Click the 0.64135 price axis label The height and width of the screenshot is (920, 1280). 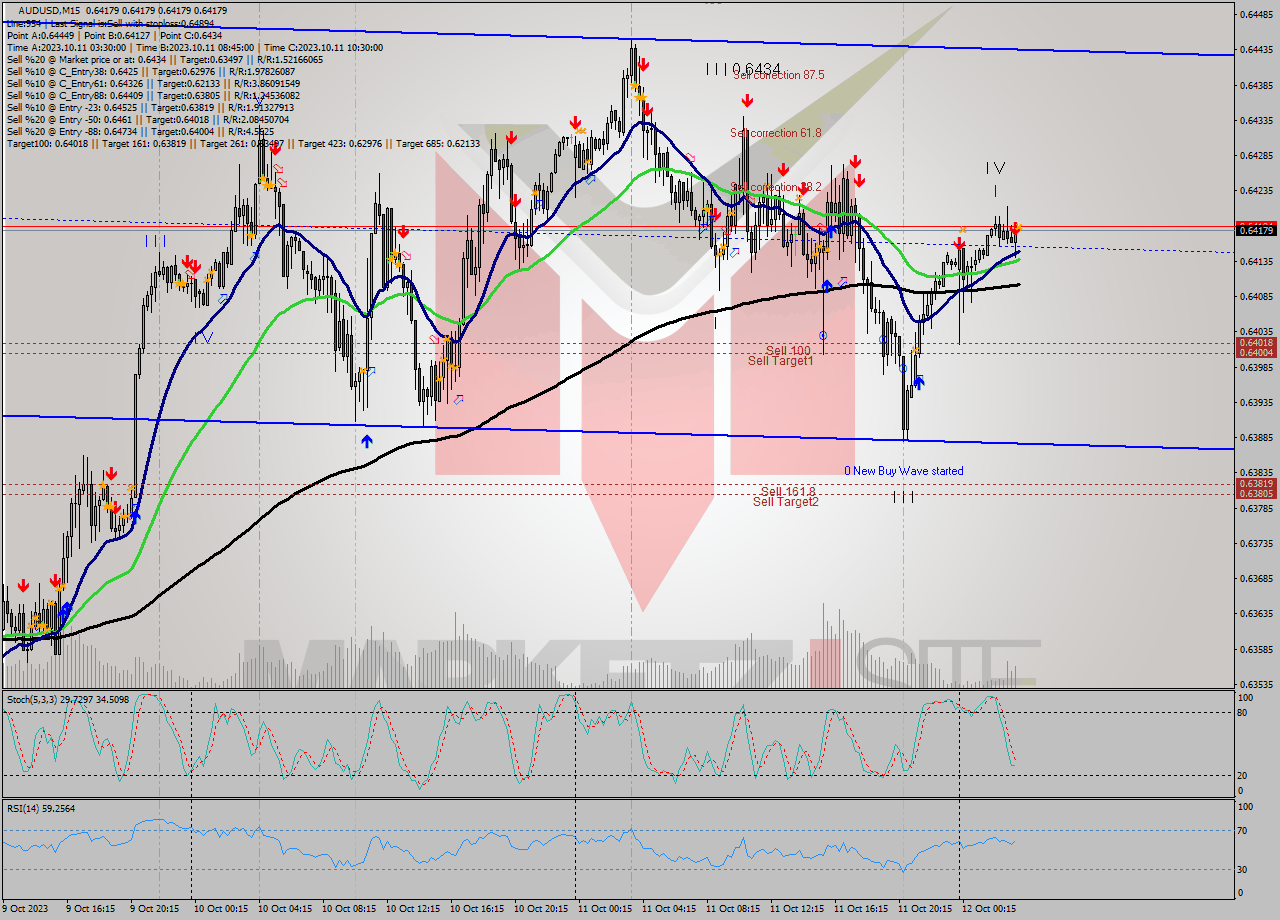[x=1256, y=261]
